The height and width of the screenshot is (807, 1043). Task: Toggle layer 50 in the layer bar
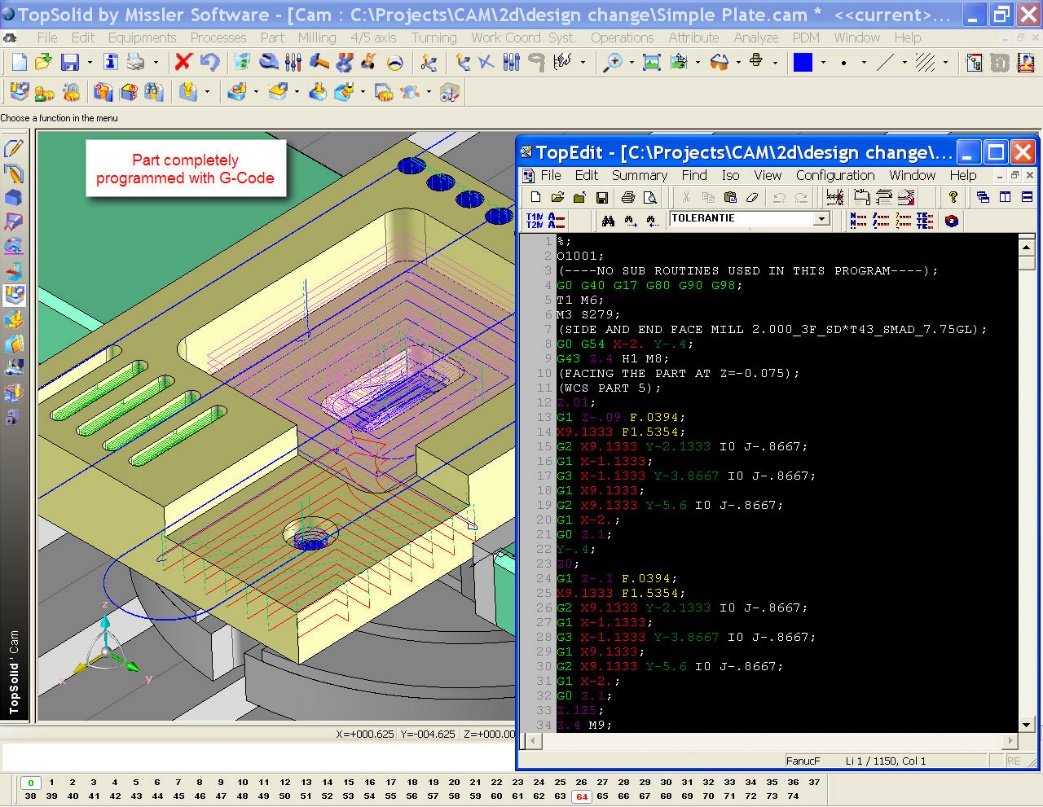click(285, 796)
